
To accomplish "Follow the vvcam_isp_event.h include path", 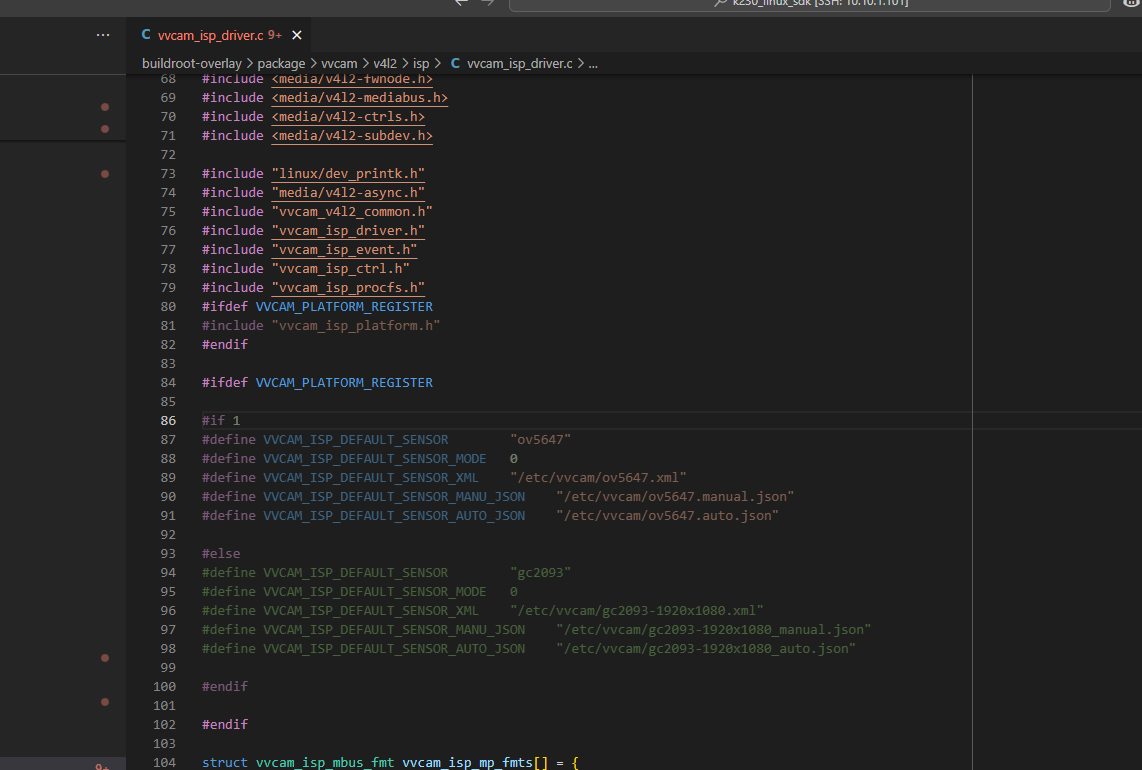I will 343,250.
